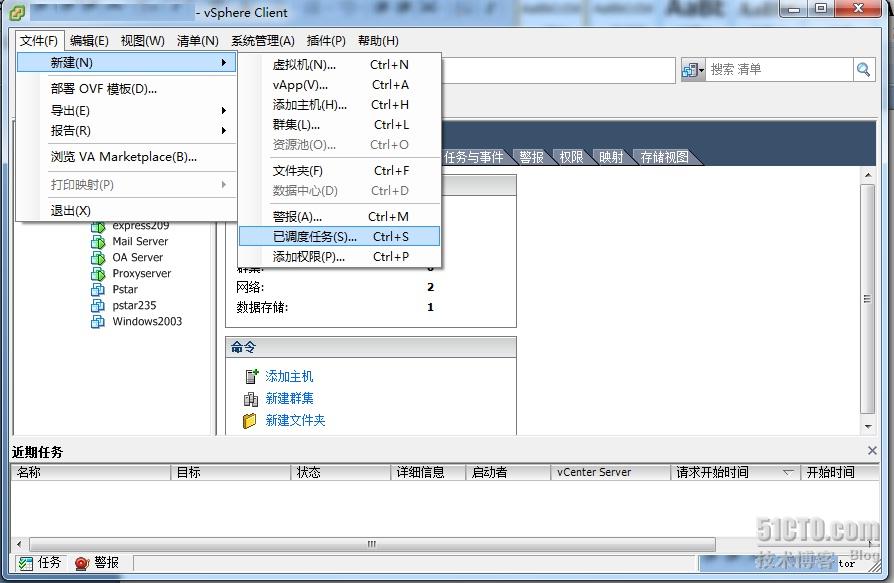Select 添加权限(P)... in the submenu
This screenshot has height=583, width=894.
[340, 257]
